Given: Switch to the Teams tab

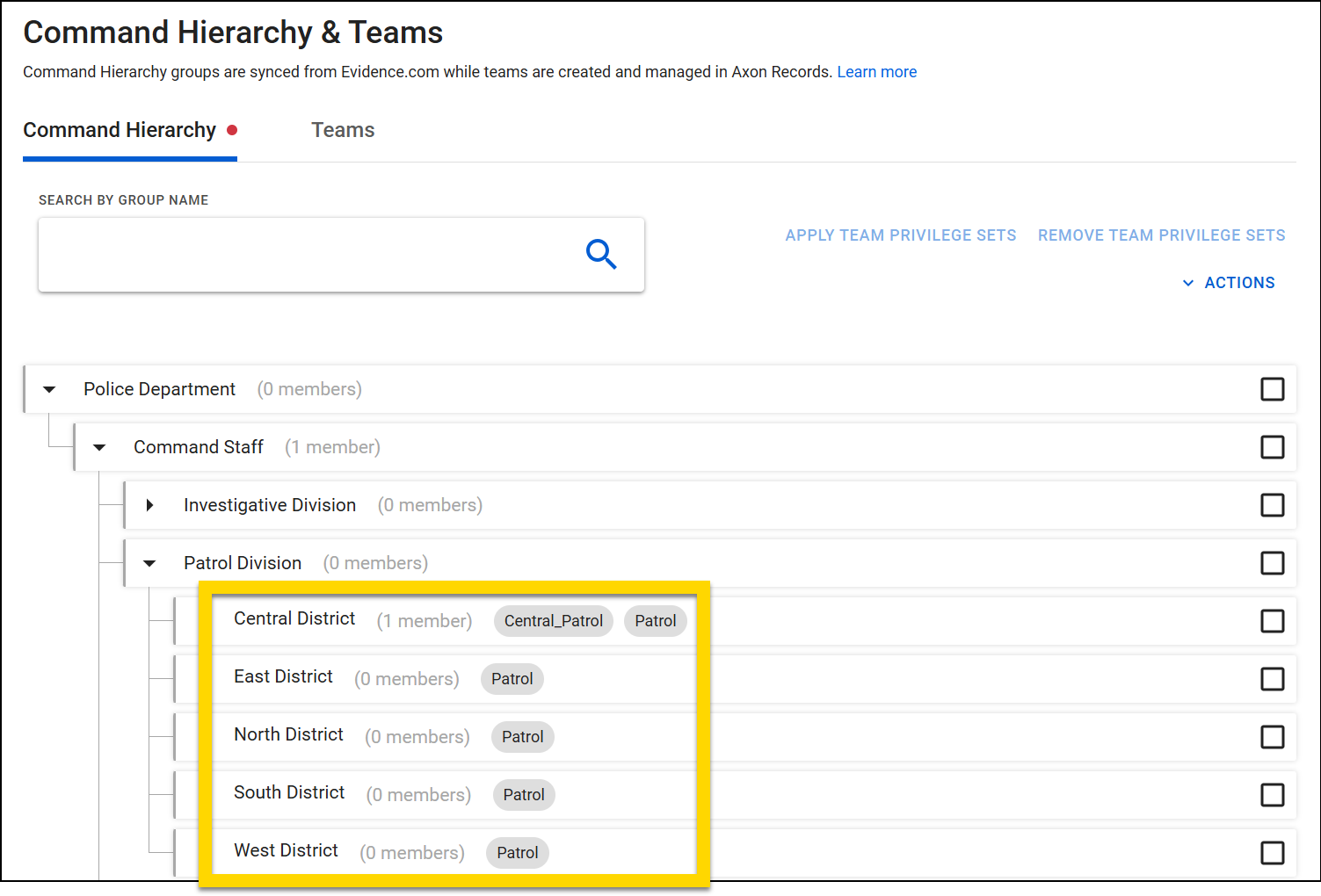Looking at the screenshot, I should [x=343, y=130].
